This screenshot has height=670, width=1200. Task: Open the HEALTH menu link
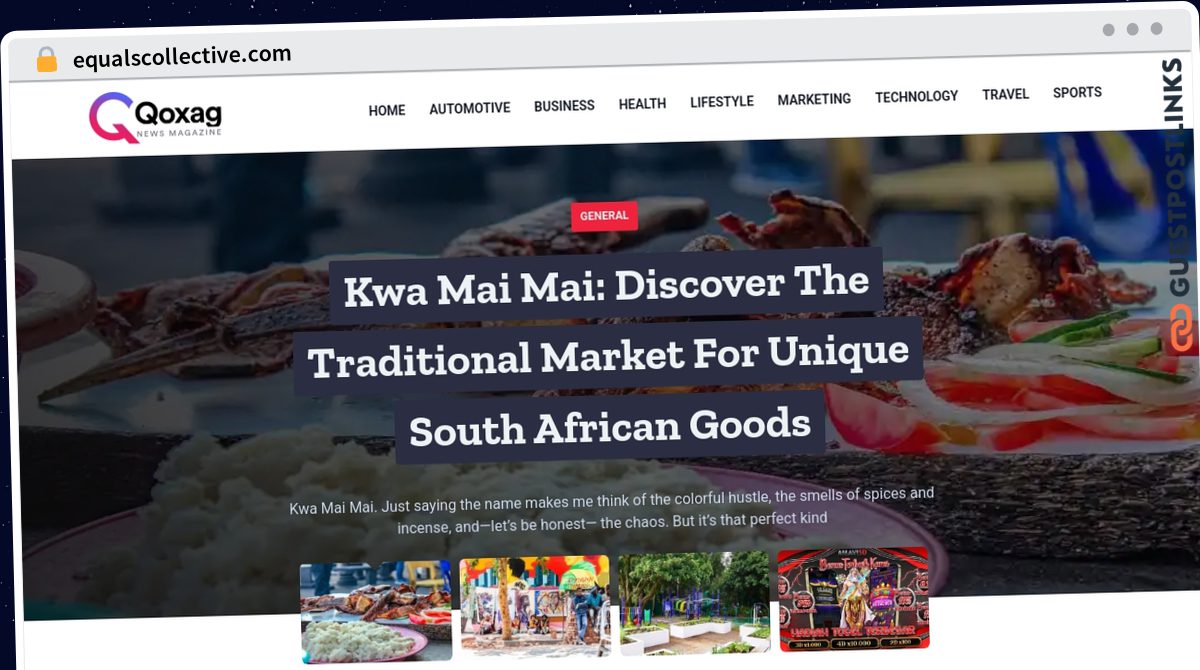642,104
